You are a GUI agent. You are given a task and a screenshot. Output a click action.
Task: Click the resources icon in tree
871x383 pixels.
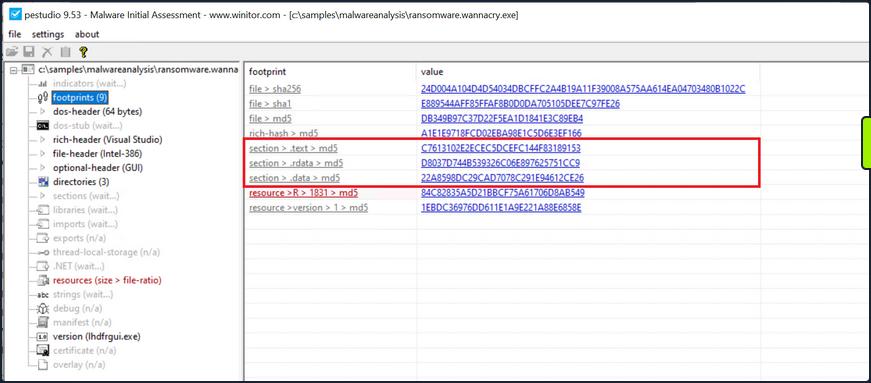(43, 280)
